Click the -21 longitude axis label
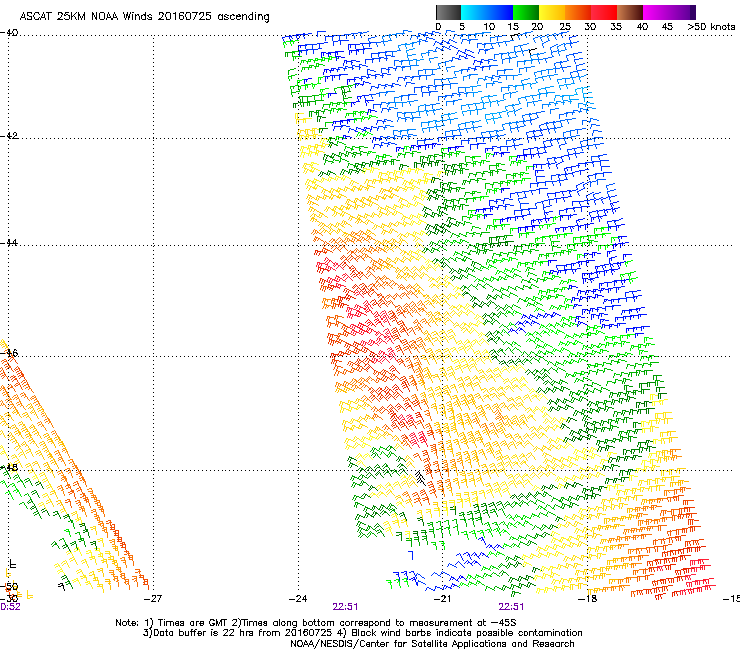The height and width of the screenshot is (650, 740). (442, 599)
